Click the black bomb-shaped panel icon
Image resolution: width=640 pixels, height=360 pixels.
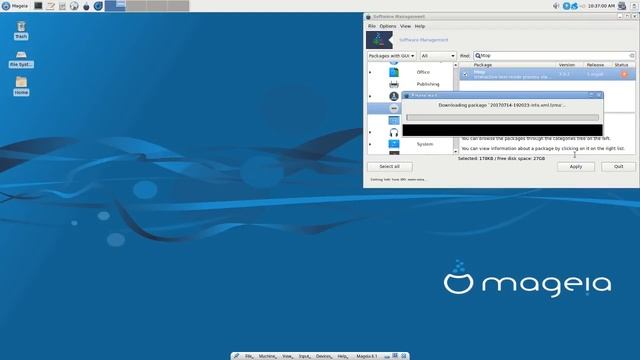click(x=86, y=6)
